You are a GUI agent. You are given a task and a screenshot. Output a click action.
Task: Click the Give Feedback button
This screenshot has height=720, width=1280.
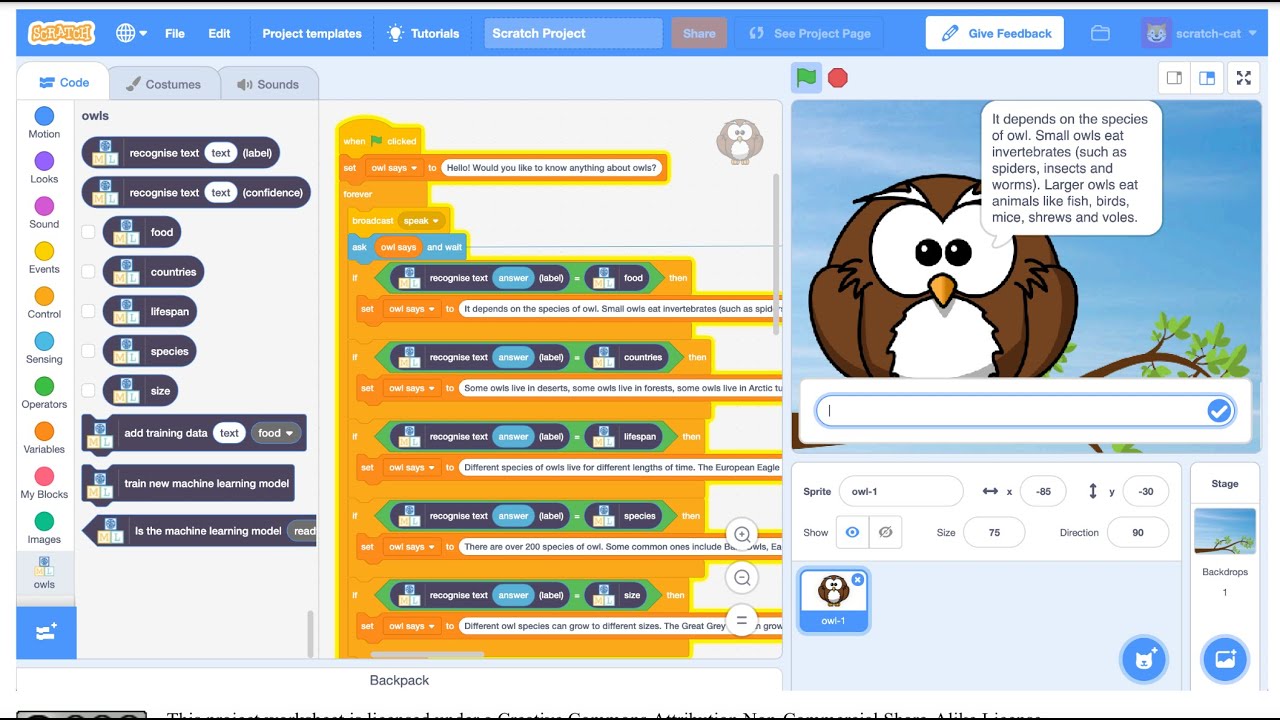pos(995,33)
